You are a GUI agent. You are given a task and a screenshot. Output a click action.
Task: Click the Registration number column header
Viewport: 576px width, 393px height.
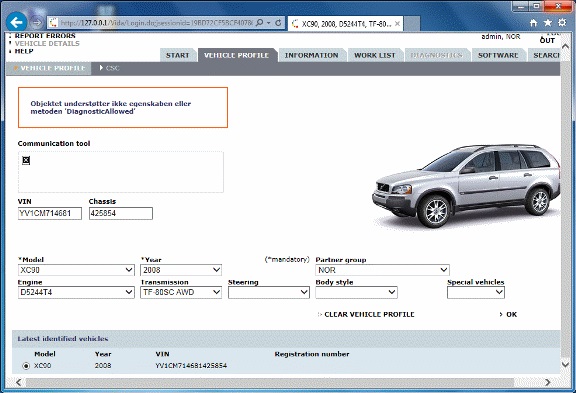pos(312,354)
